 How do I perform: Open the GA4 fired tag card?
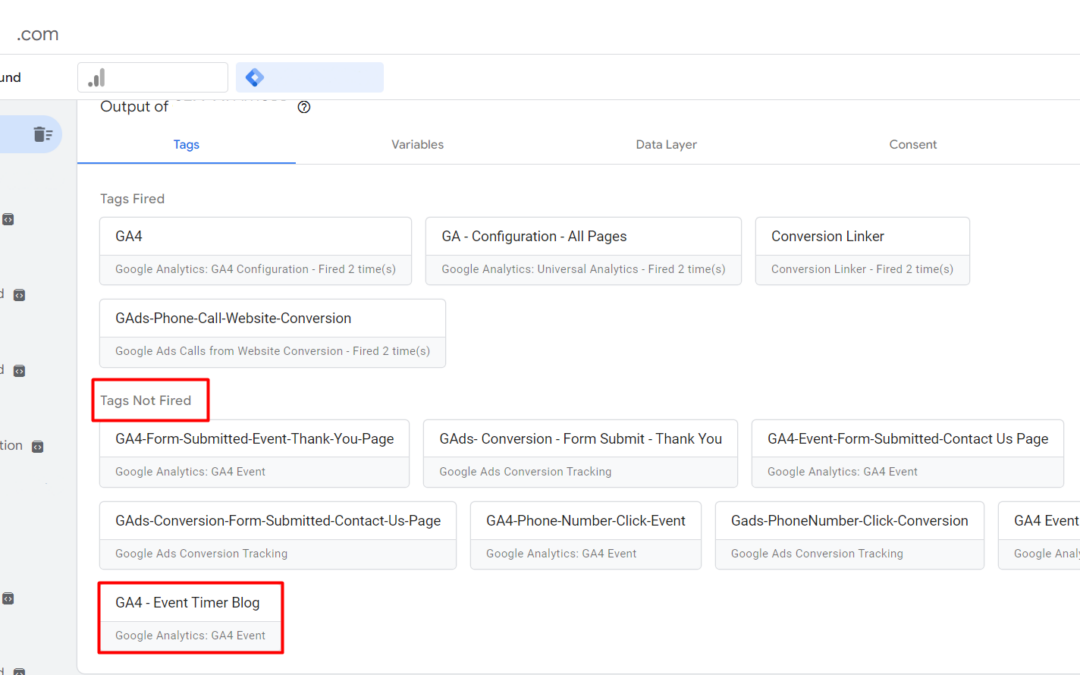click(x=255, y=251)
